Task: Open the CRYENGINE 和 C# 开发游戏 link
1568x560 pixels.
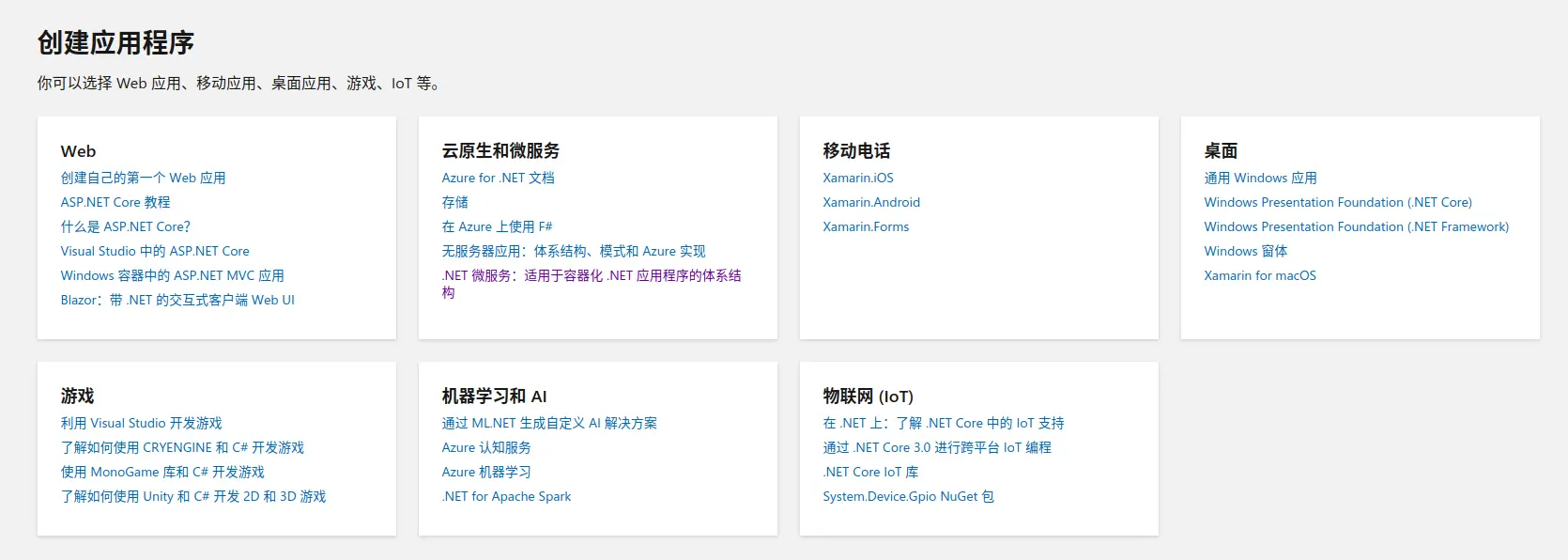Action: pos(182,447)
